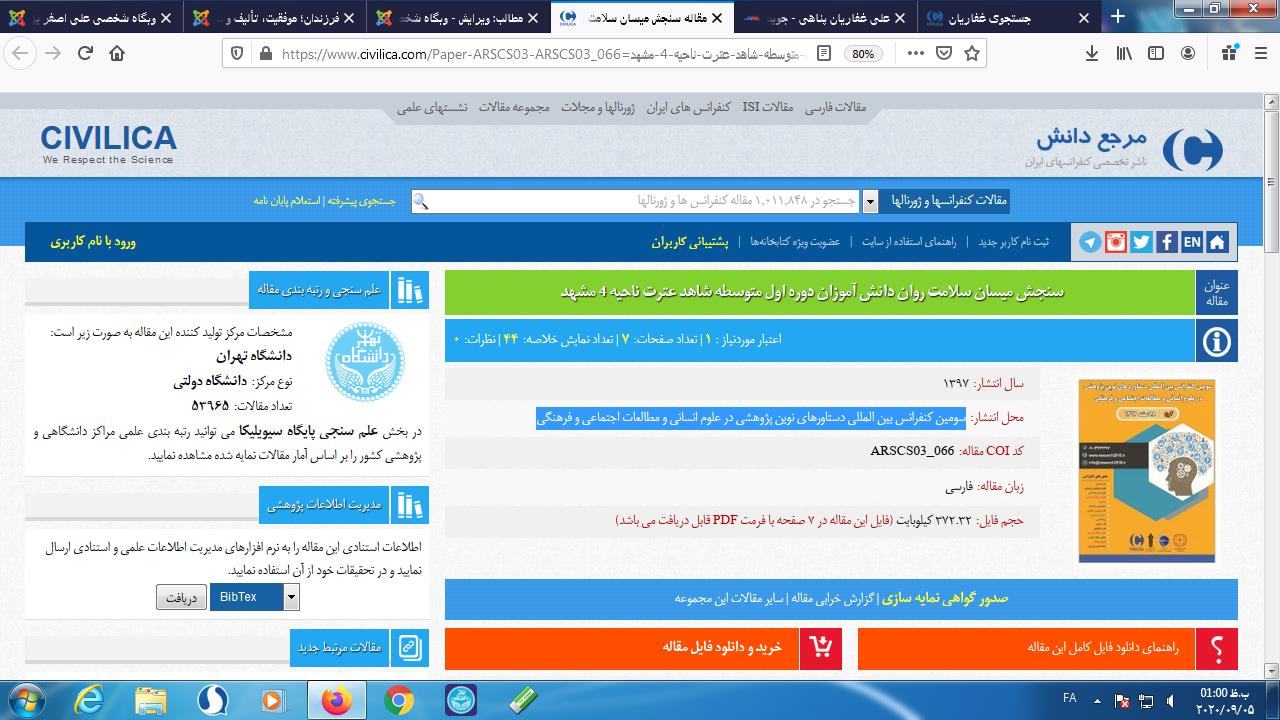1280x720 pixels.
Task: Click the Telegram icon in site toolbar
Action: pyautogui.click(x=1089, y=242)
